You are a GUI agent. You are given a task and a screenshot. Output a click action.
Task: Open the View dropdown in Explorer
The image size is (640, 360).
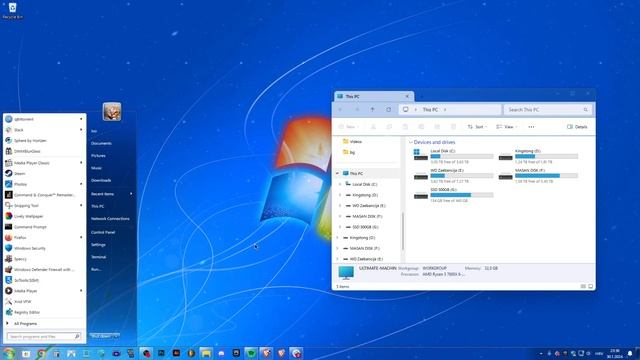click(507, 127)
